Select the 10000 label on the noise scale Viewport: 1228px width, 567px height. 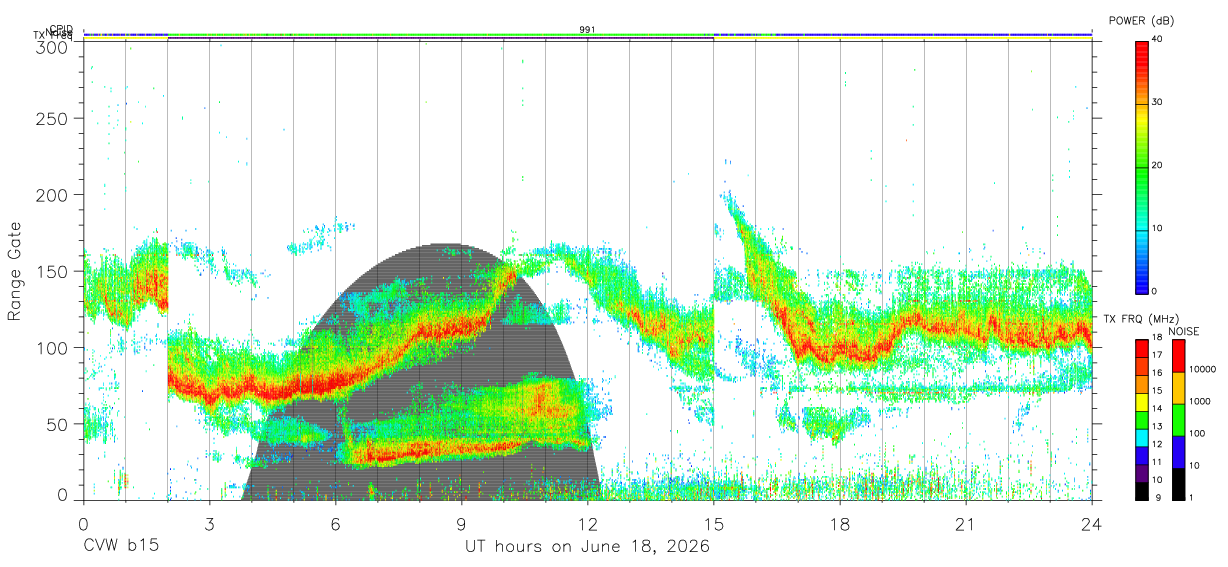(1201, 370)
